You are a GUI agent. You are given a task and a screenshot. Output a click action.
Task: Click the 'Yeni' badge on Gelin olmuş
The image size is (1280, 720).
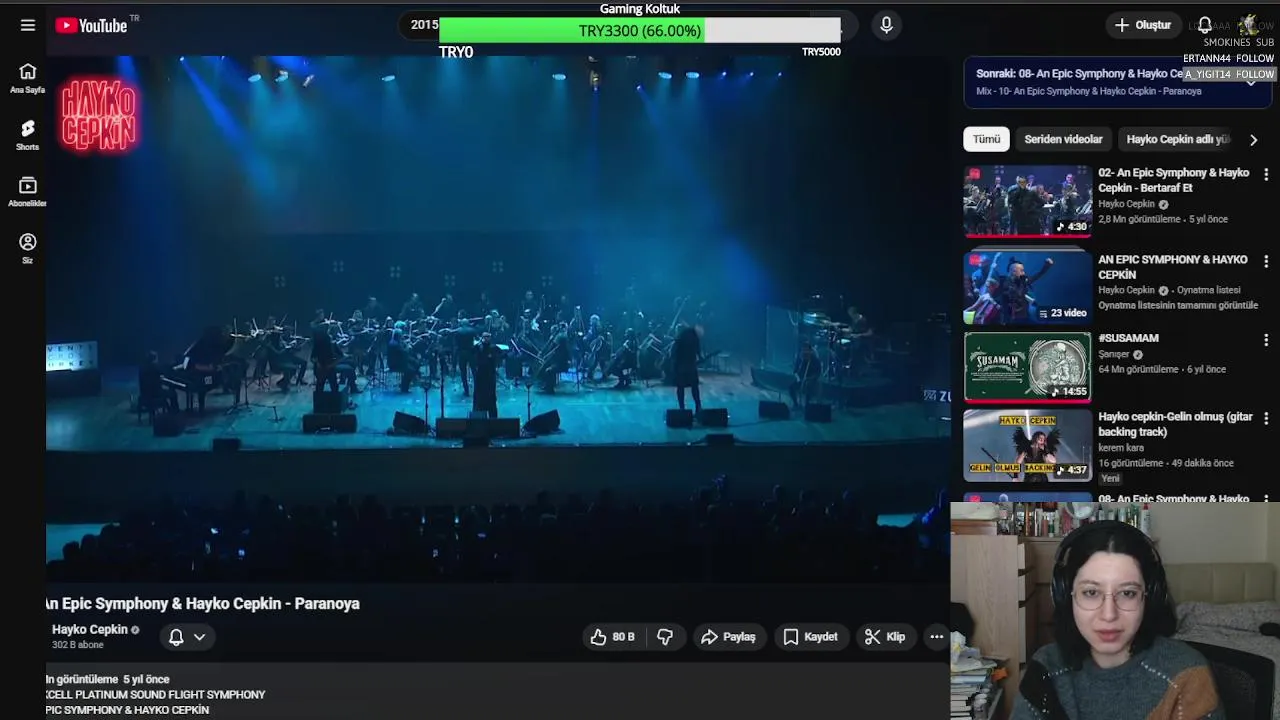click(x=1110, y=478)
